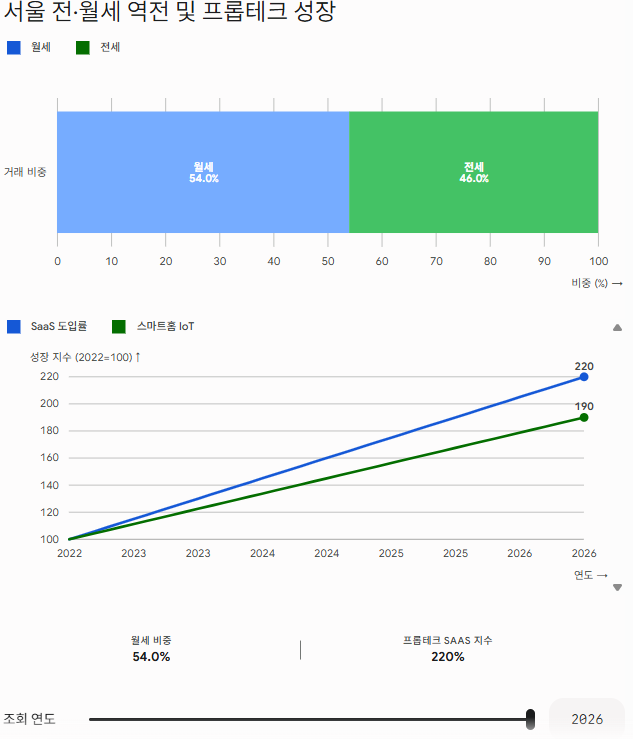Click the 조회 연도 slider label
Screen dimensions: 633x739
click(30, 719)
